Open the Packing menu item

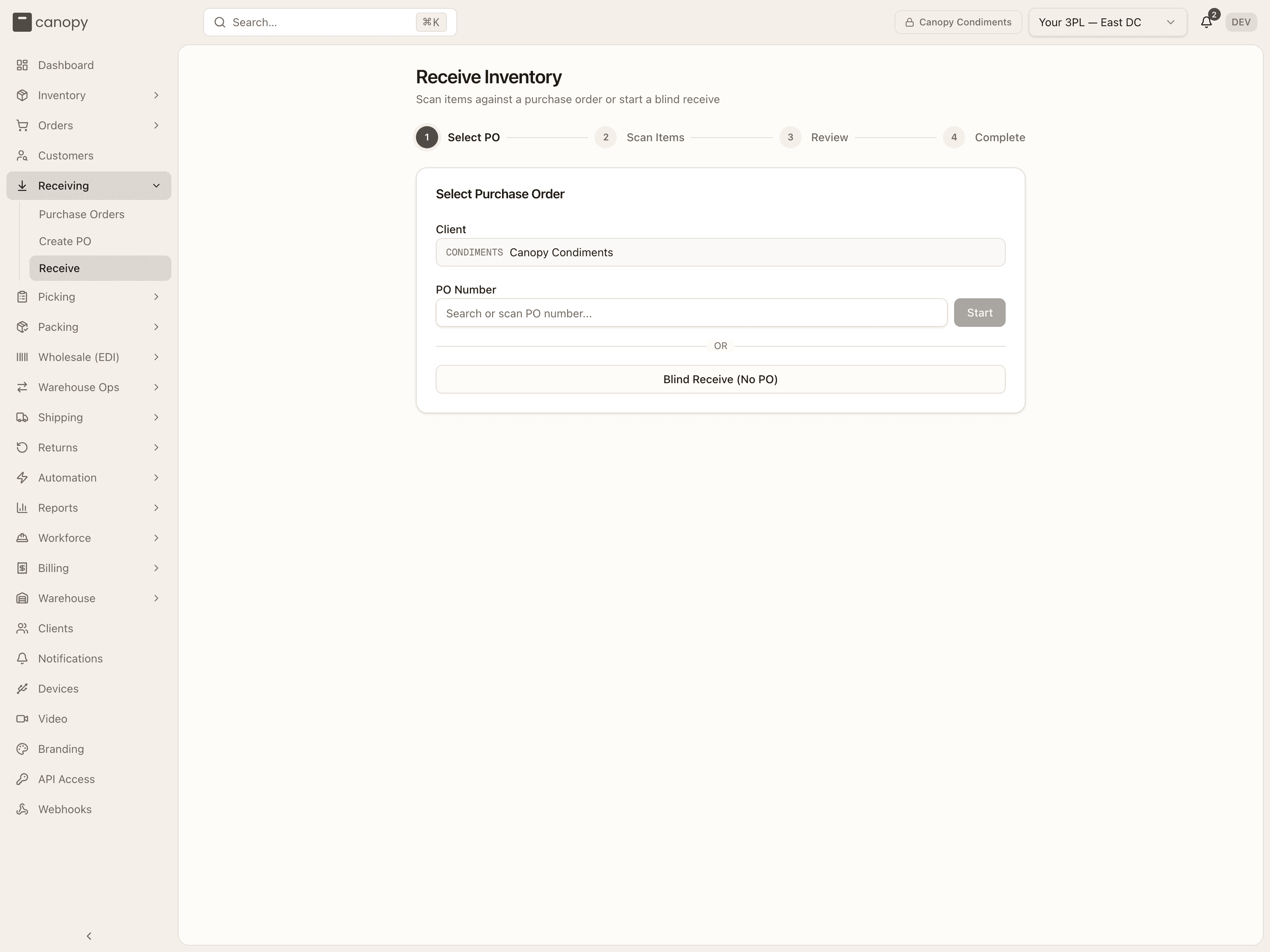[89, 327]
